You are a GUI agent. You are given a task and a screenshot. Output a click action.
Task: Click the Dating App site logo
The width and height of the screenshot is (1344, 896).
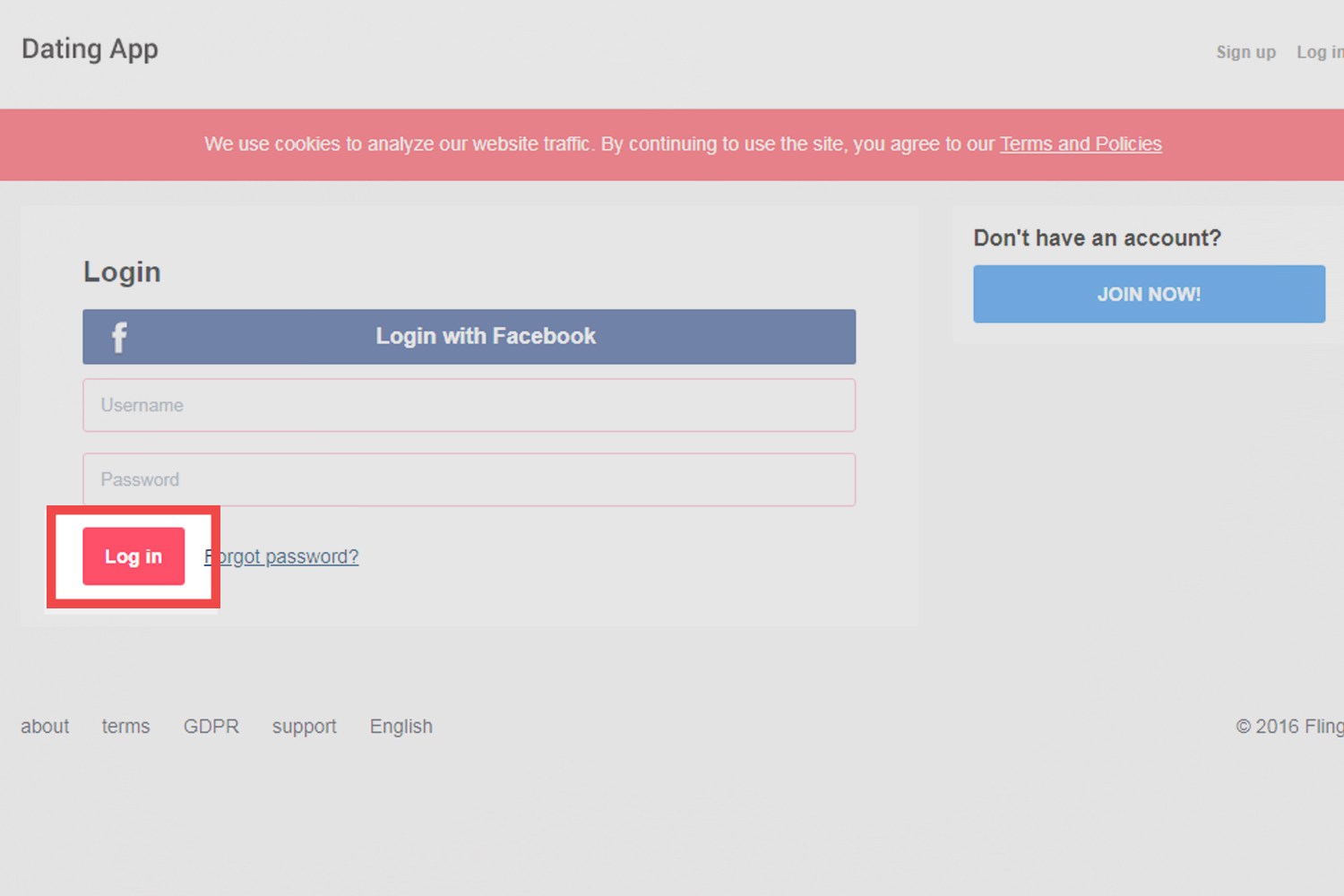click(90, 49)
